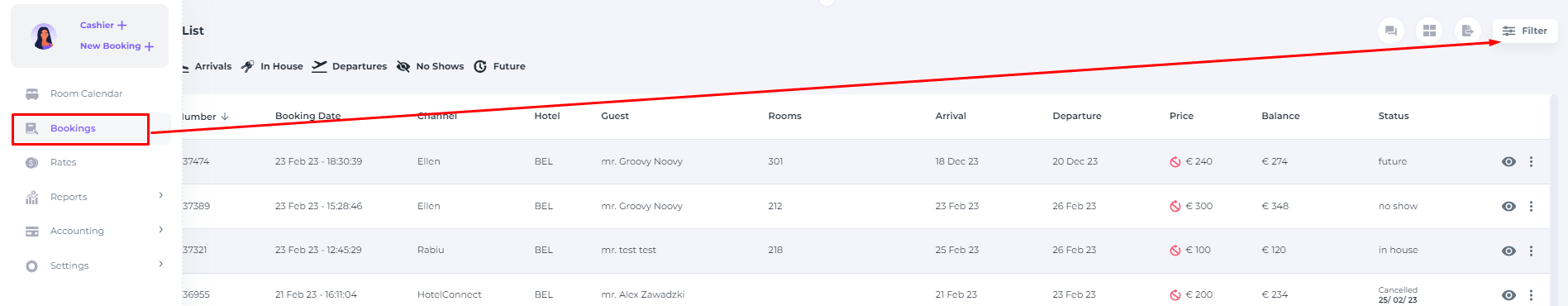Viewport: 1568px width, 306px height.
Task: View the no show booking eye icon
Action: (x=1508, y=206)
